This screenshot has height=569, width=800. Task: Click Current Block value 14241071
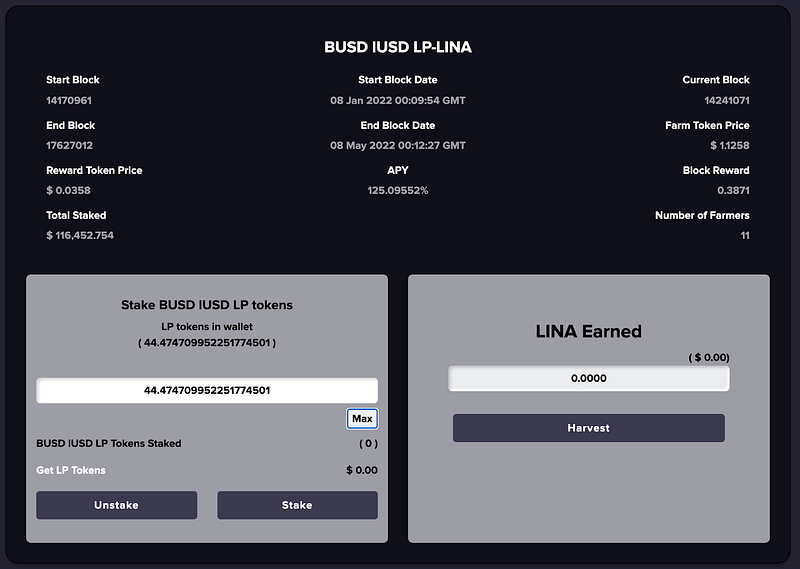pos(727,101)
